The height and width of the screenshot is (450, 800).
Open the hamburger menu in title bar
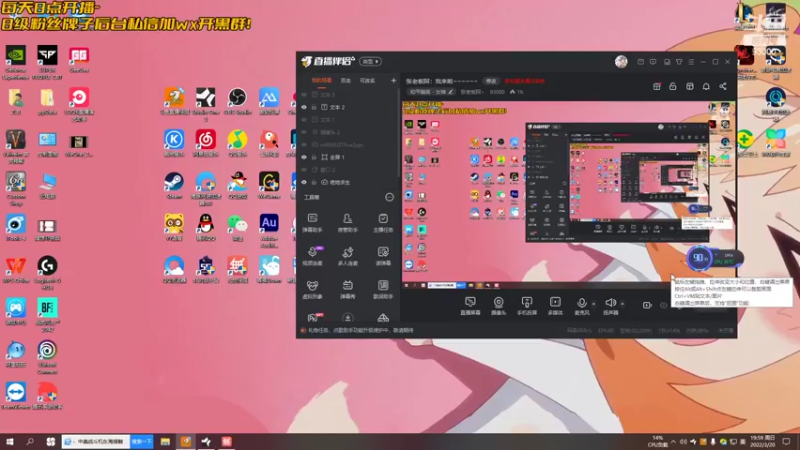691,62
